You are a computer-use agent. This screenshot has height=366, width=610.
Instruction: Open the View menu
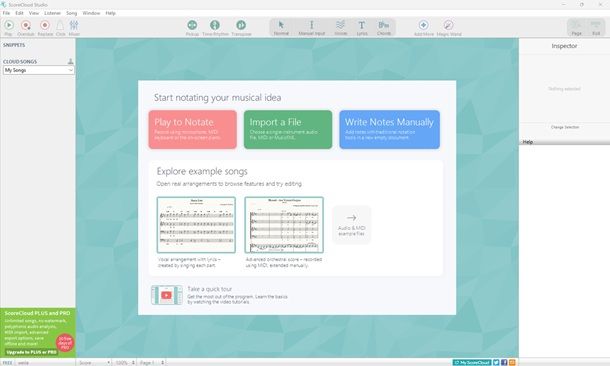34,13
